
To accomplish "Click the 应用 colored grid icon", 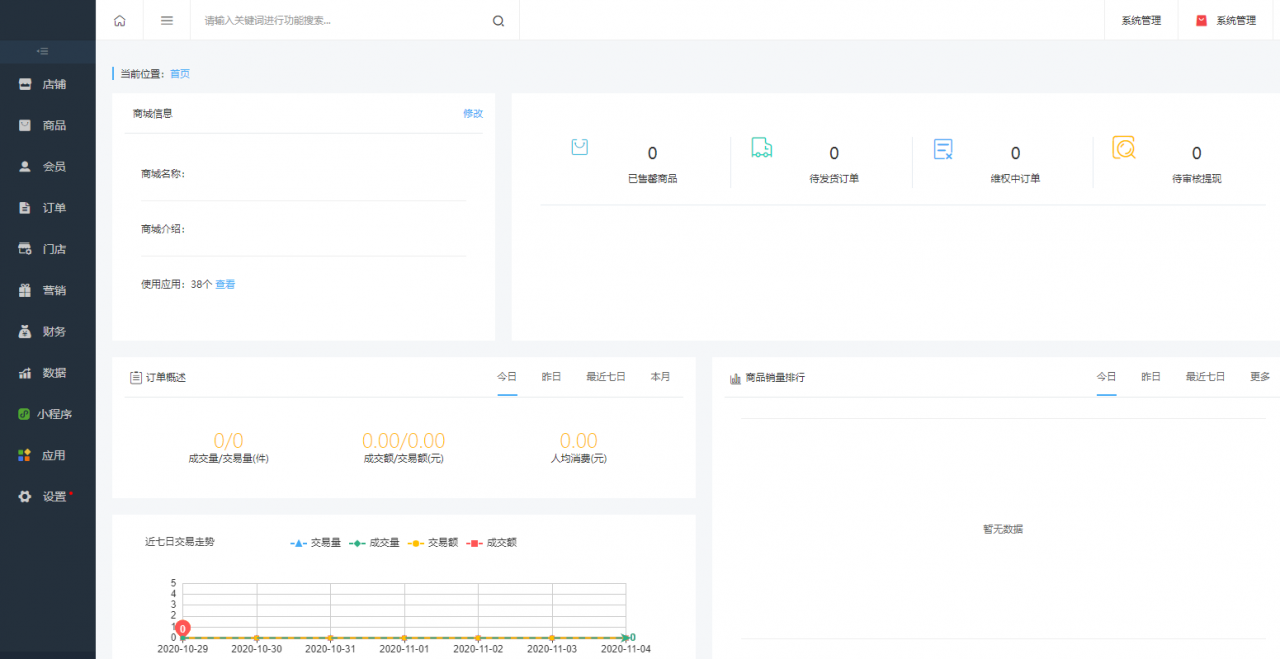I will (25, 455).
